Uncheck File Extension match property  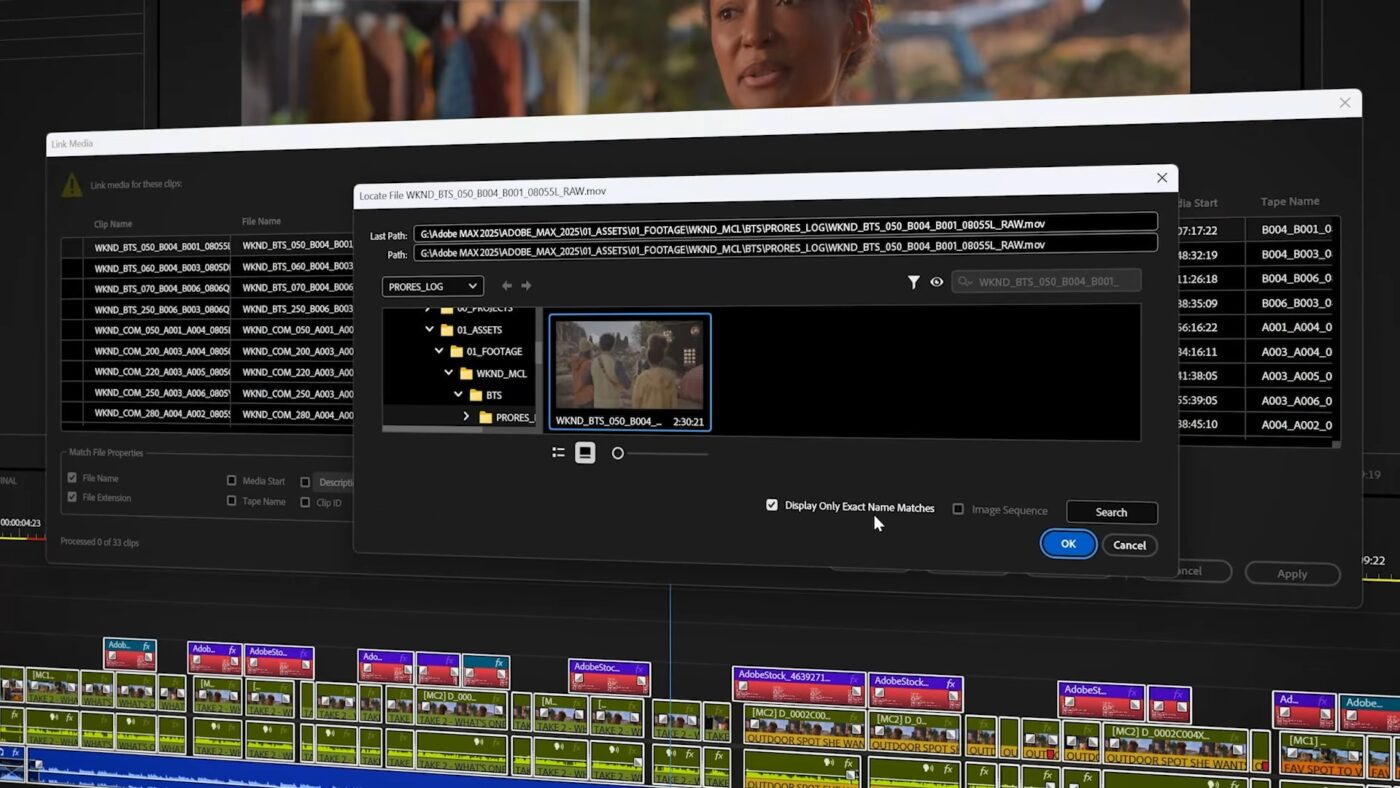click(x=72, y=497)
